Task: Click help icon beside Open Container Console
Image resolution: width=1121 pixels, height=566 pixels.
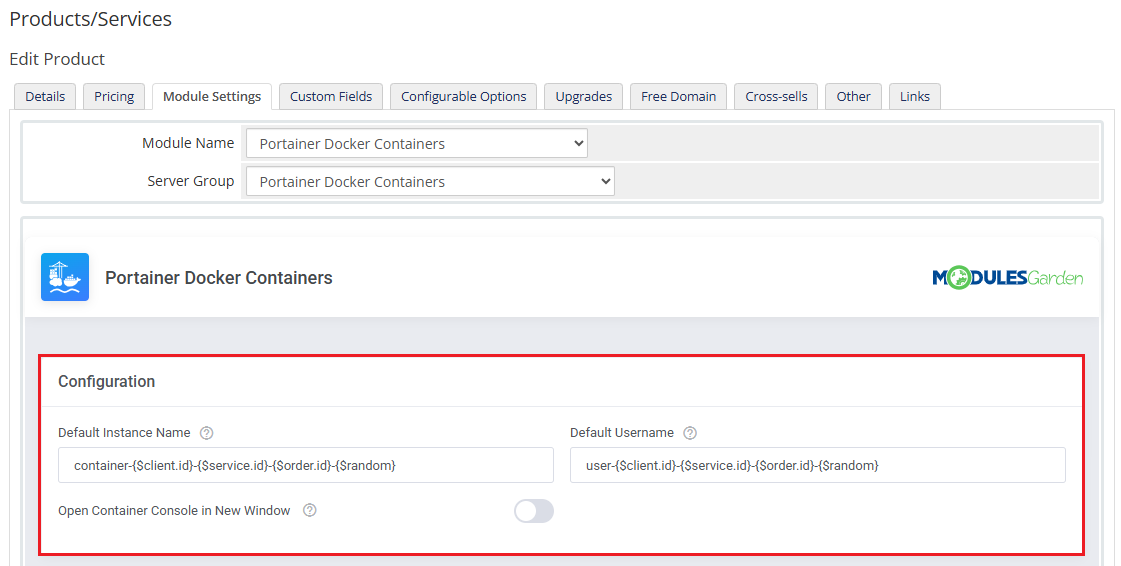Action: (310, 510)
